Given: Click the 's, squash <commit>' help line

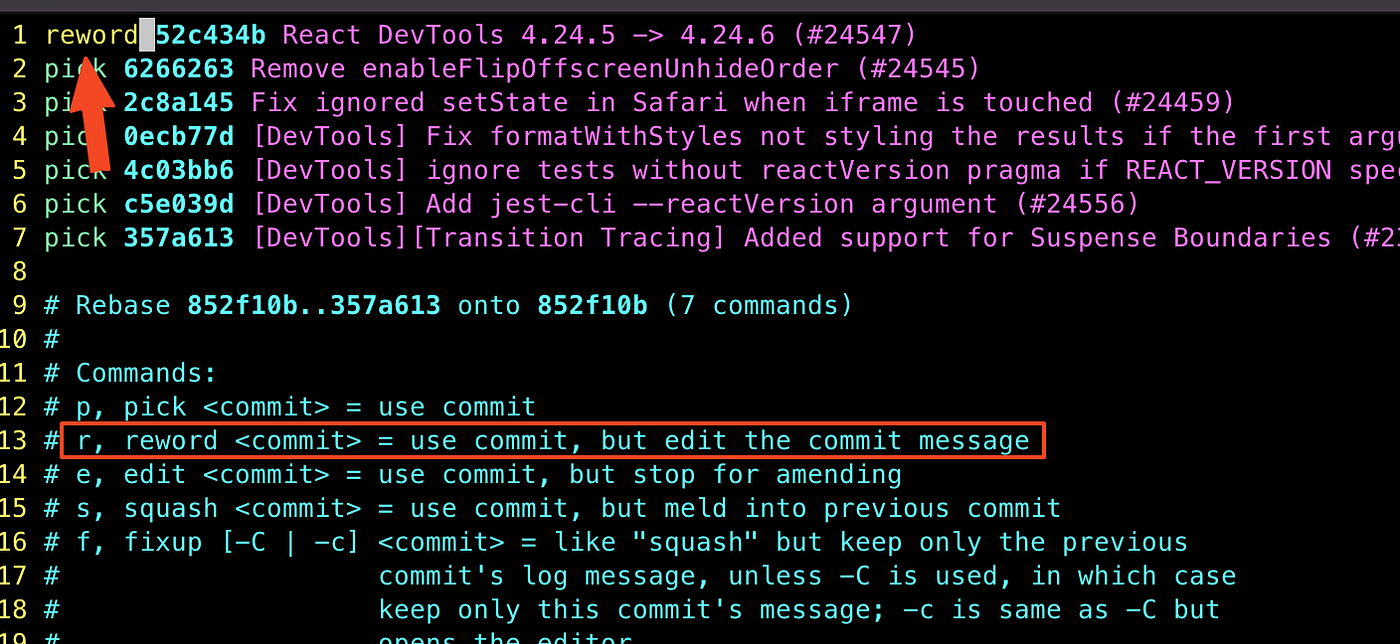Looking at the screenshot, I should coord(552,508).
